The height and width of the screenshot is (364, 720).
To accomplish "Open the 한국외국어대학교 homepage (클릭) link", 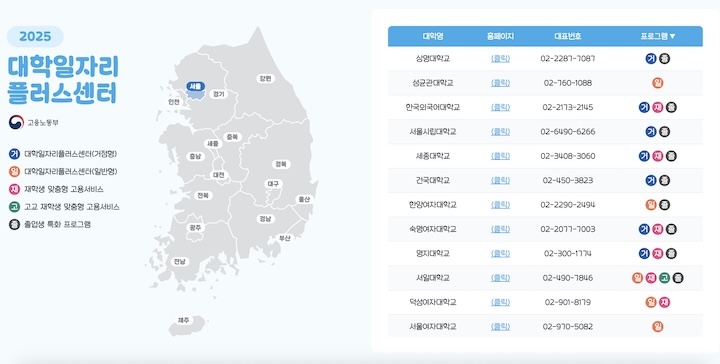I will coord(500,107).
